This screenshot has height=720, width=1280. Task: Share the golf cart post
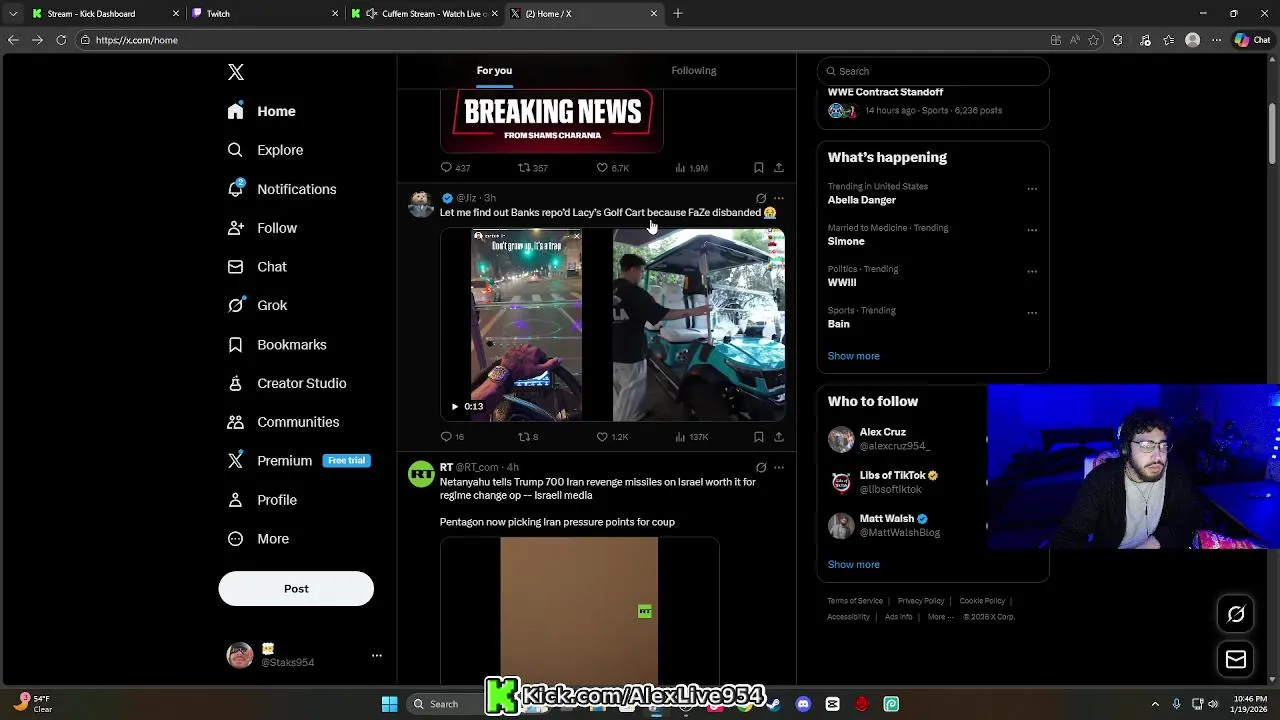pyautogui.click(x=779, y=437)
